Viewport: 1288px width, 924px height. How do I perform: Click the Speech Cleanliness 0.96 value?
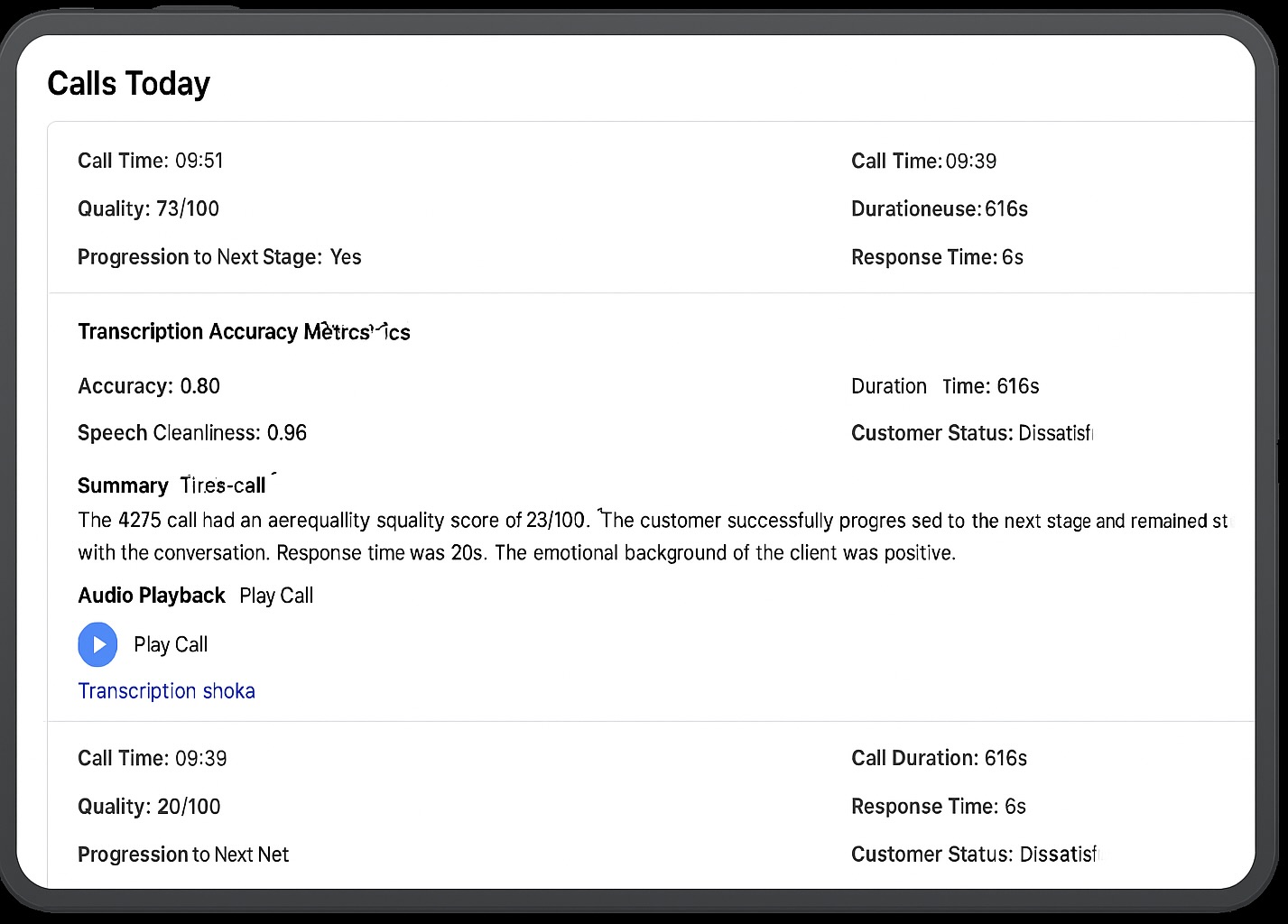[192, 433]
